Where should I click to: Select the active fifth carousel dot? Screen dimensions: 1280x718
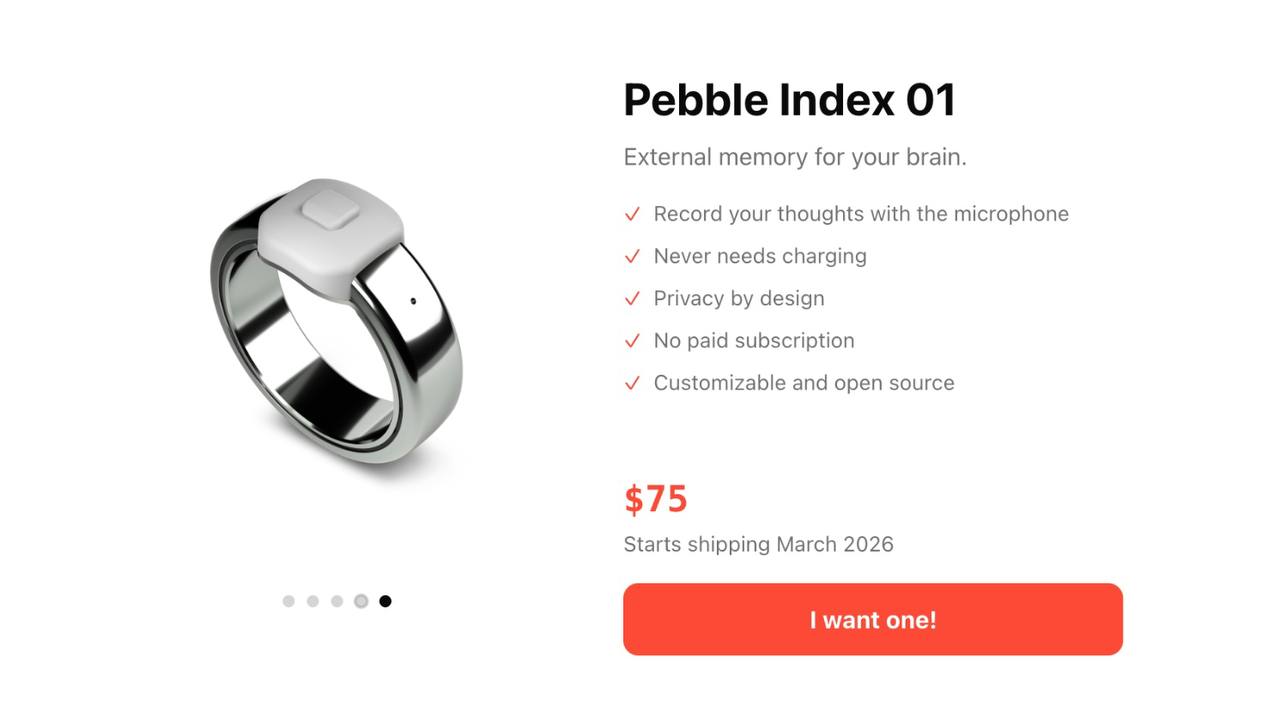point(386,601)
